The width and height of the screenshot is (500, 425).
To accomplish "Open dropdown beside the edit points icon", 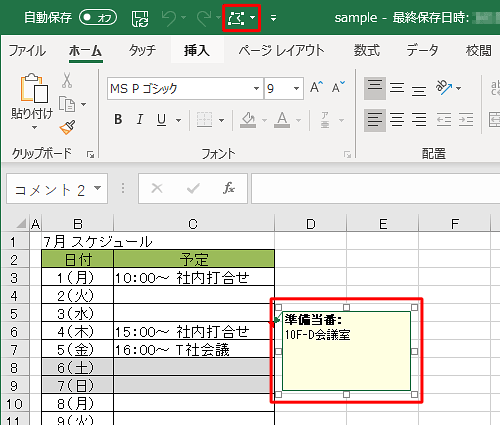I will (253, 18).
